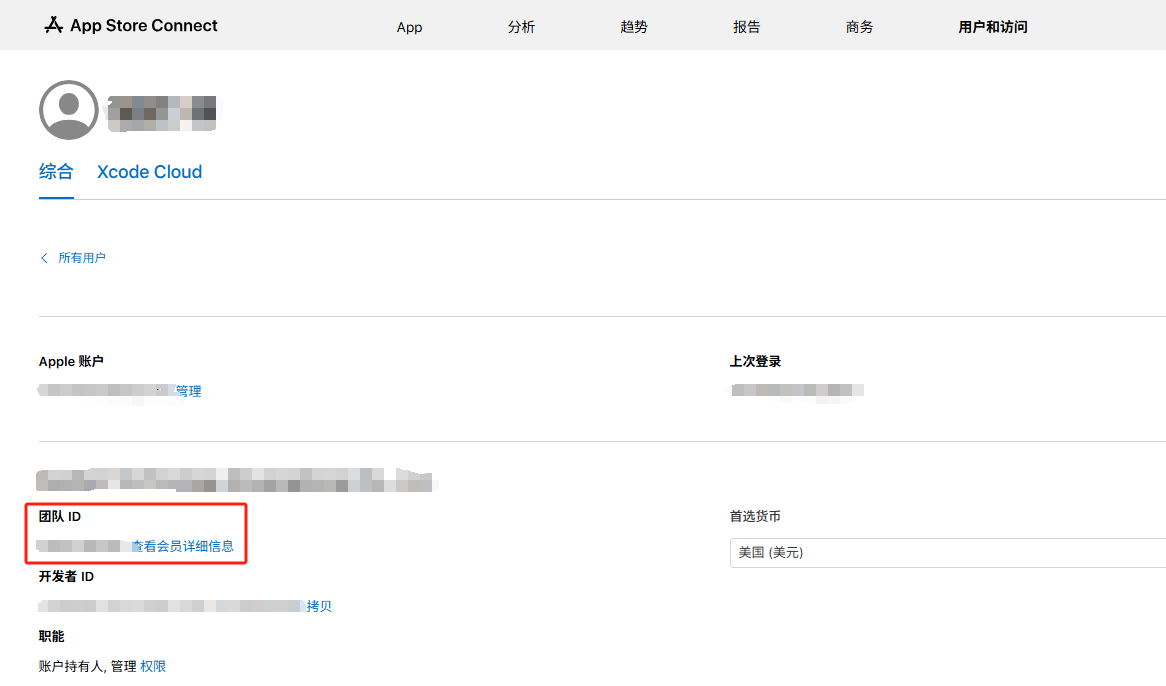Viewport: 1166px width, 686px height.
Task: Go to the 趋势 section
Action: coord(634,27)
